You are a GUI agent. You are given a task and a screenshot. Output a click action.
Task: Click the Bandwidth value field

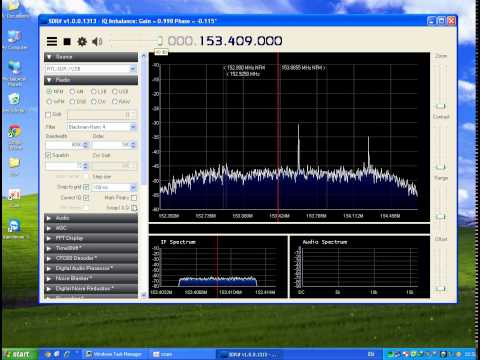coord(64,145)
